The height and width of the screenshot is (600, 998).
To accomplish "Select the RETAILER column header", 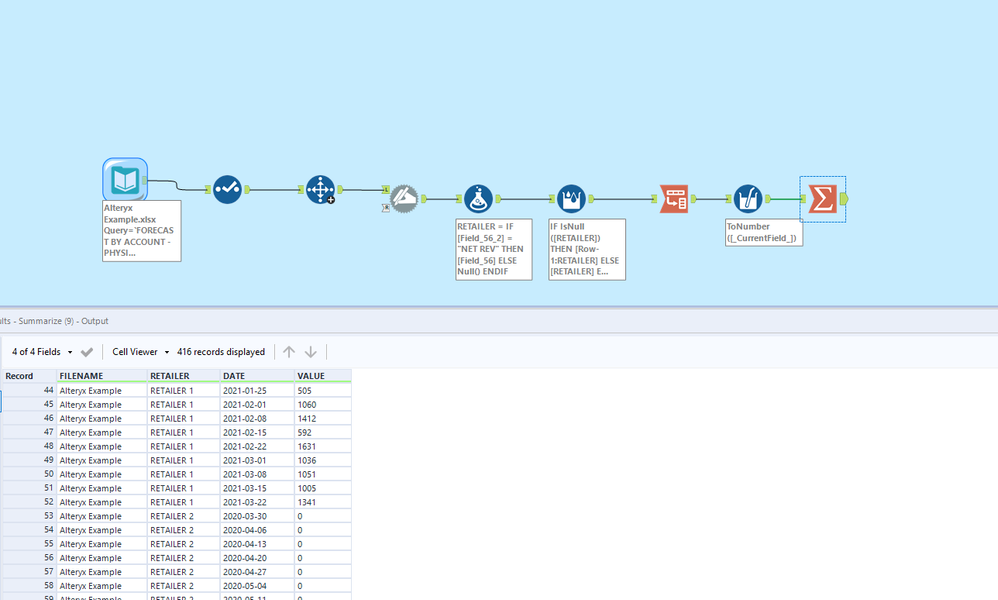I will (x=170, y=375).
